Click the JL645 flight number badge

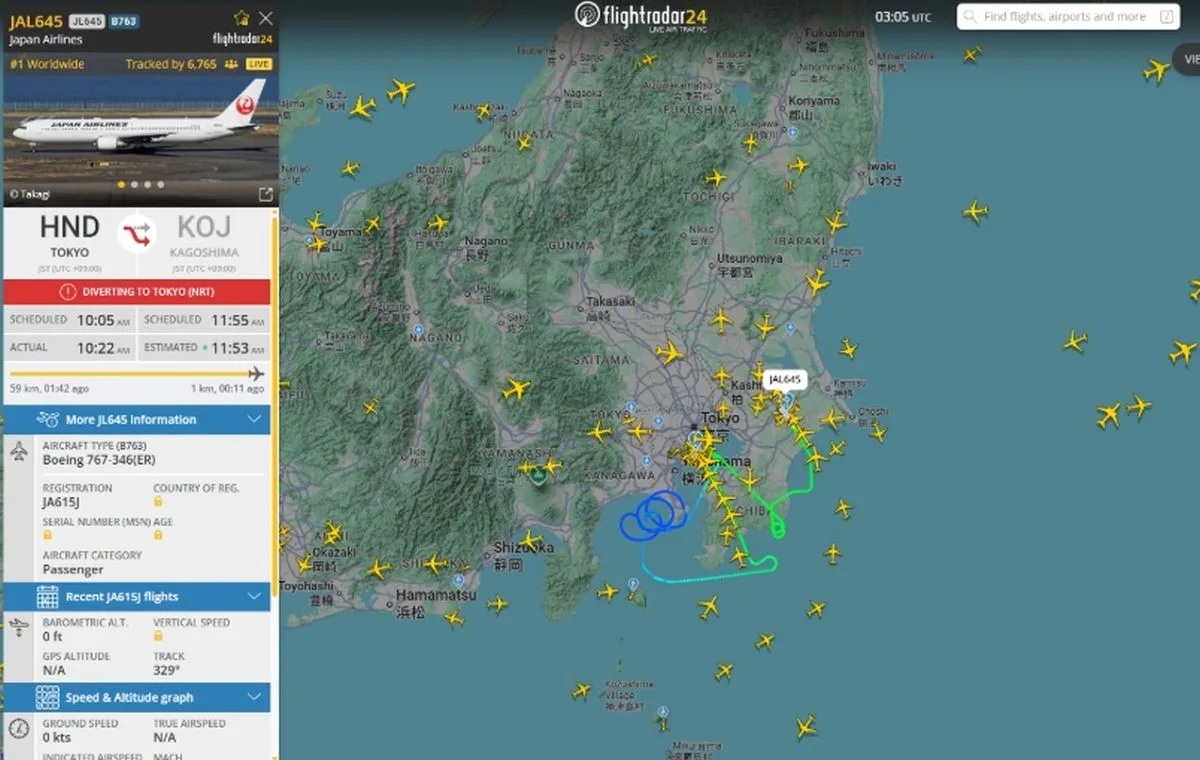86,21
